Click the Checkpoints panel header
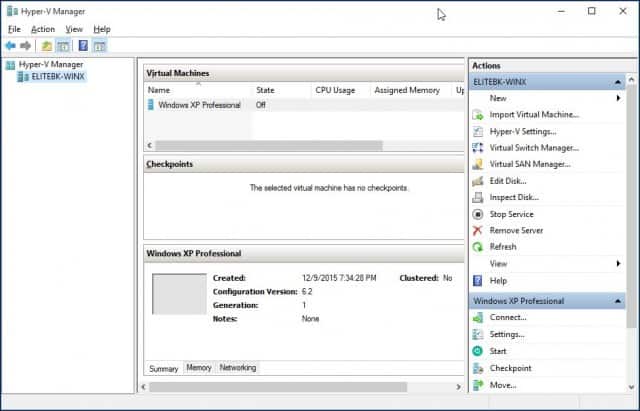Screen dimensions: 640x411 point(304,164)
